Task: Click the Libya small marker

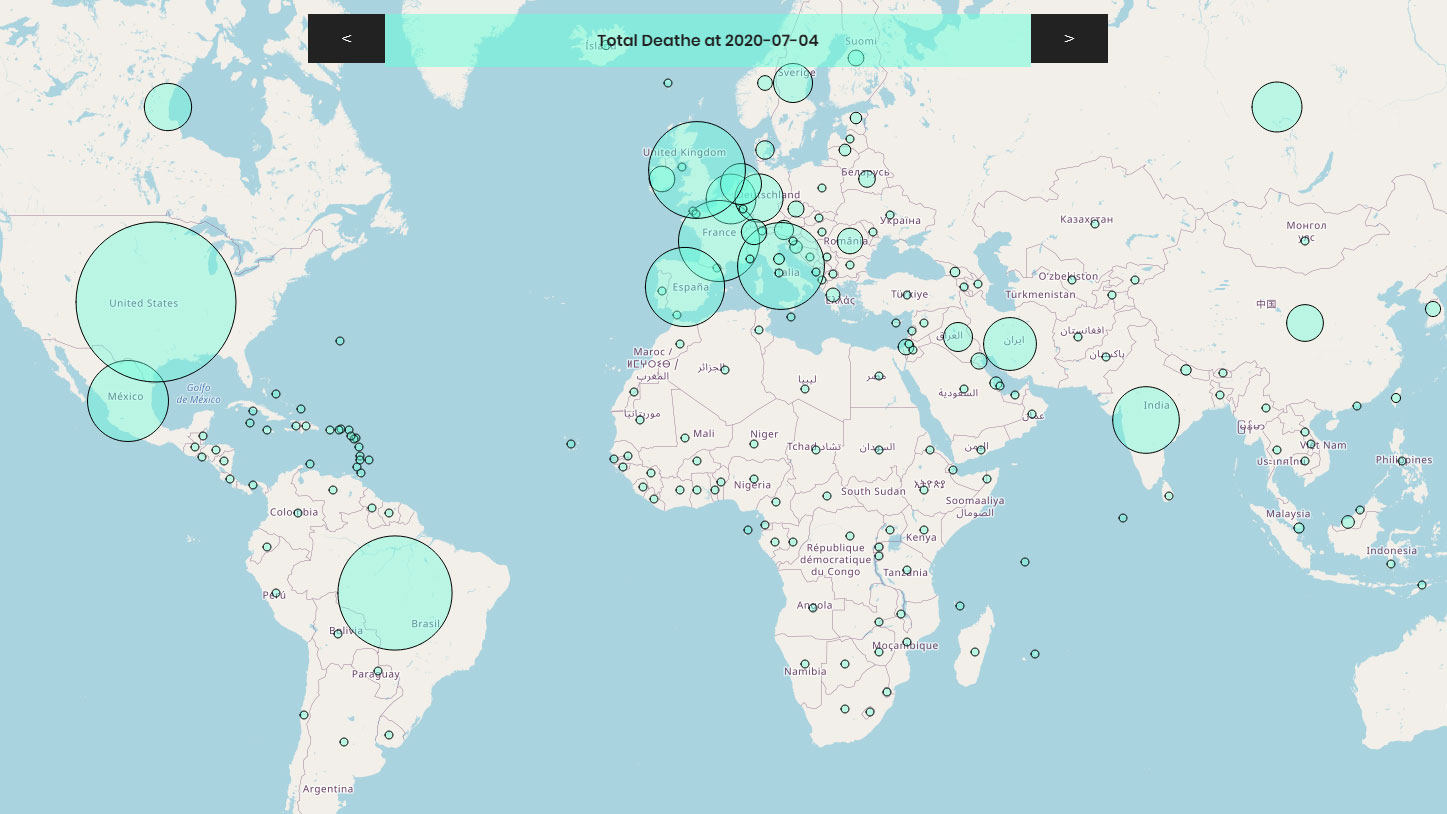Action: tap(805, 389)
